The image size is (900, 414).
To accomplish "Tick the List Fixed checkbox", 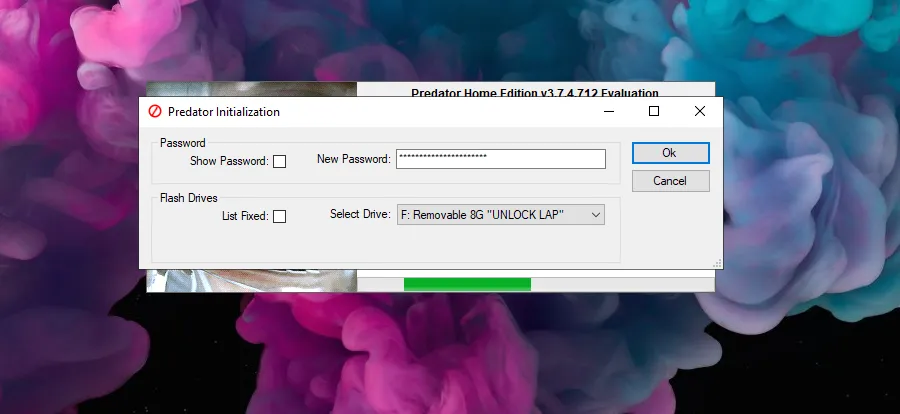I will pyautogui.click(x=280, y=216).
